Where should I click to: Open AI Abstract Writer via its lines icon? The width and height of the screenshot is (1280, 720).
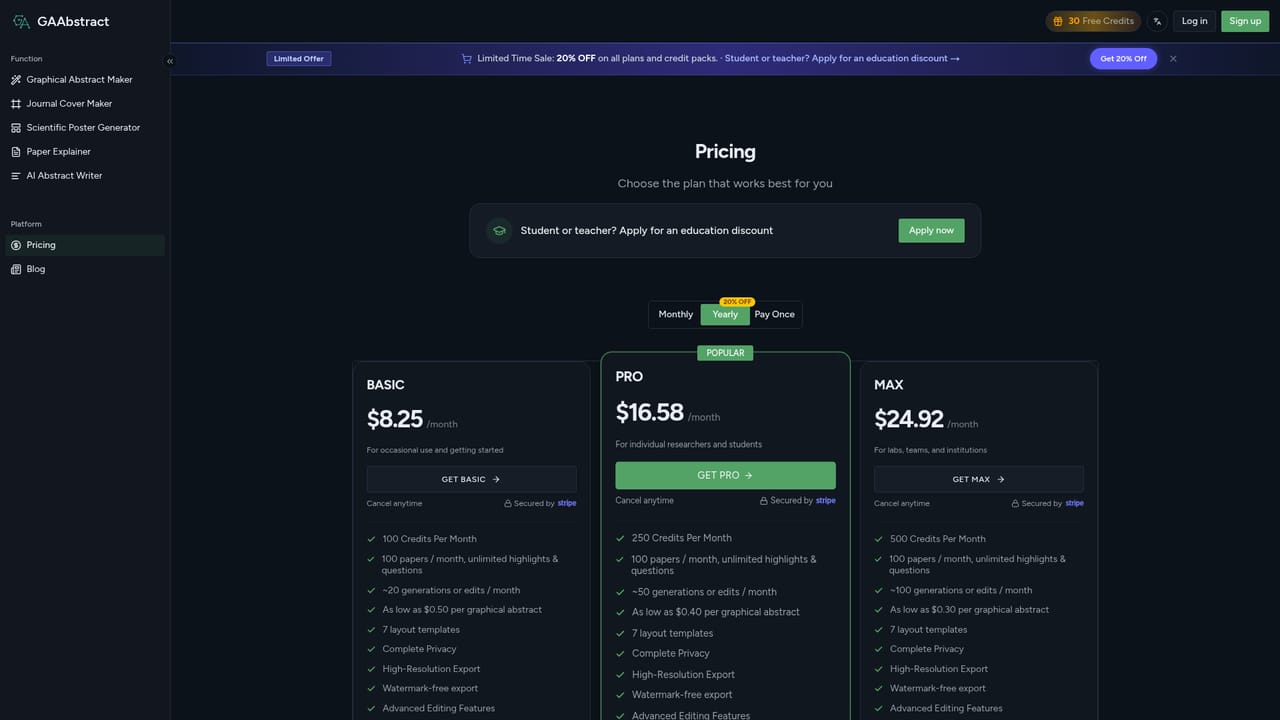coord(16,176)
